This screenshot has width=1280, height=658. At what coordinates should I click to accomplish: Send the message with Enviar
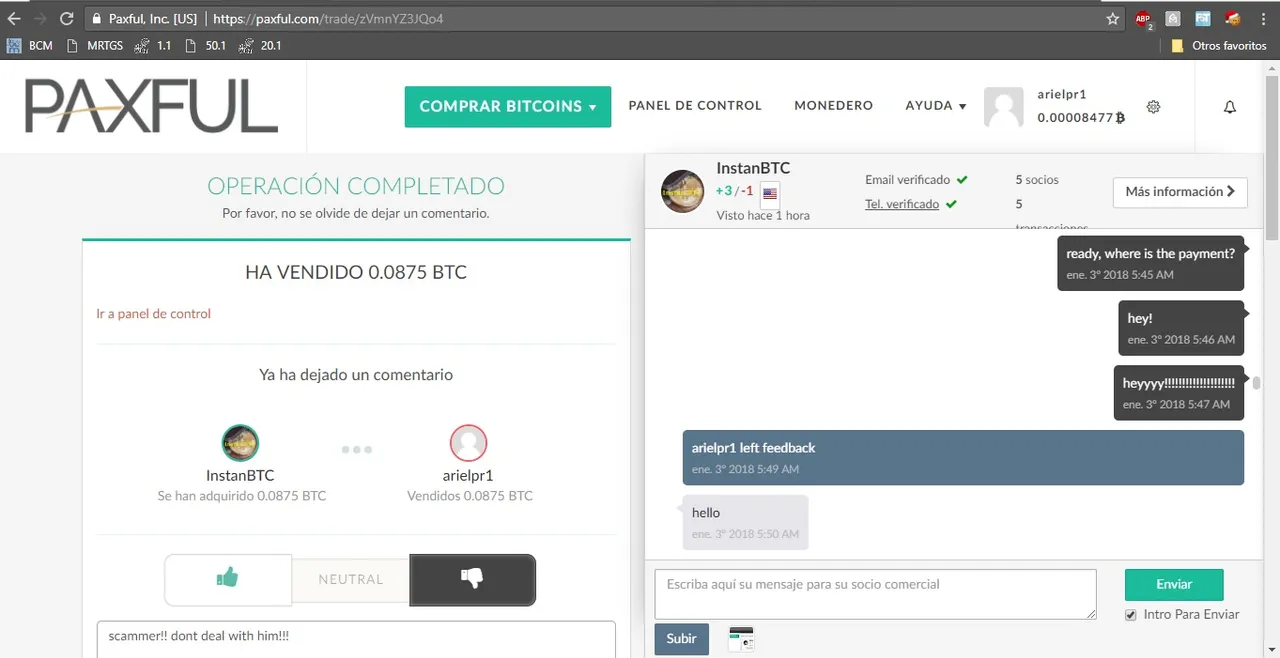(1174, 584)
